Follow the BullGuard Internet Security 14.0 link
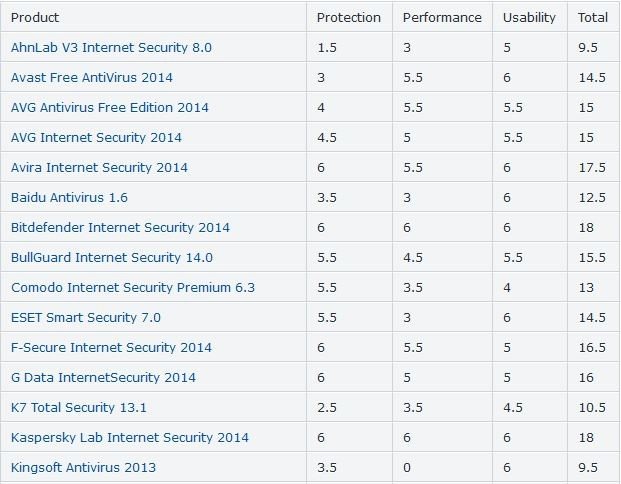The width and height of the screenshot is (621, 484). [111, 257]
